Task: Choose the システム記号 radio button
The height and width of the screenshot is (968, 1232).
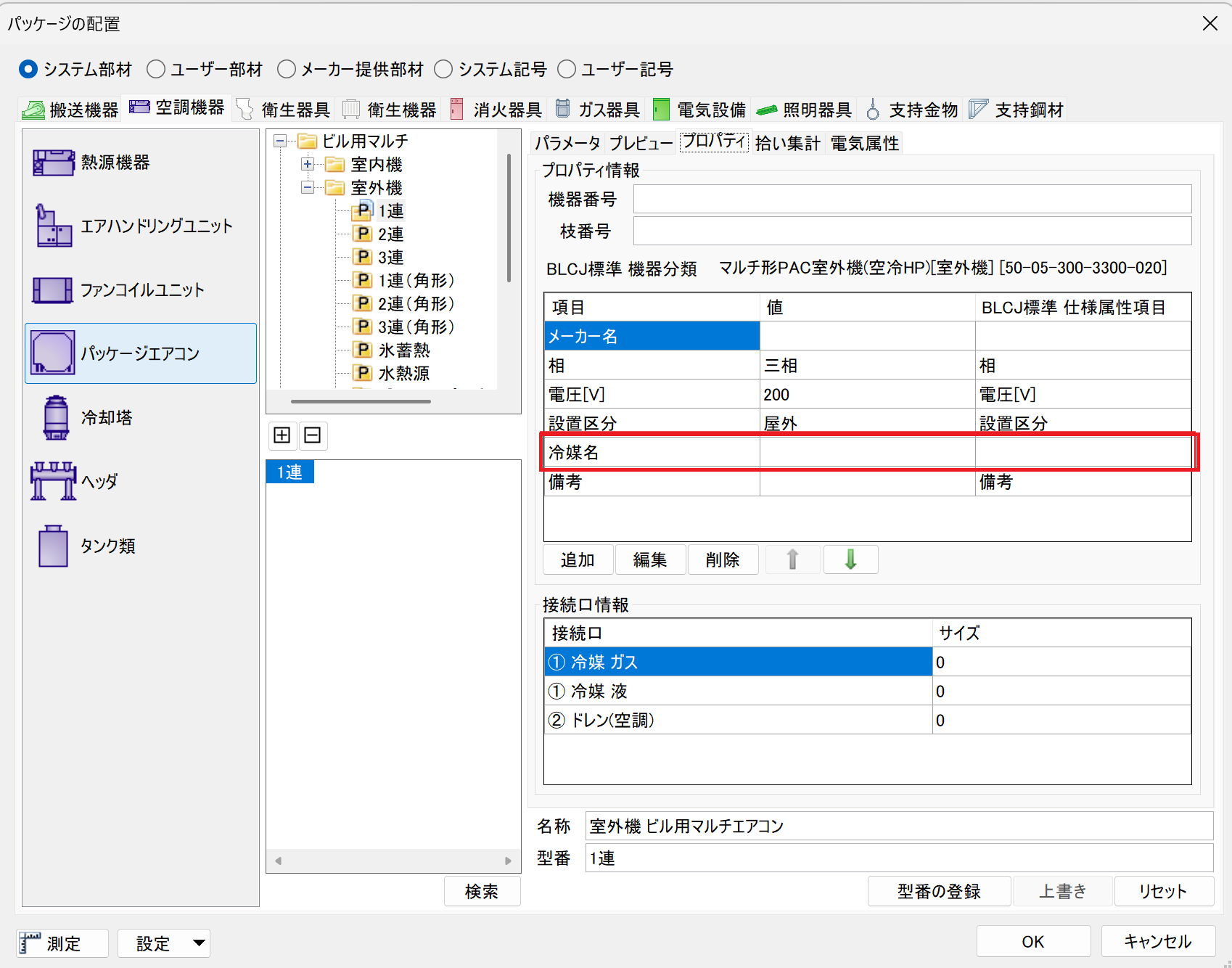Action: (443, 70)
